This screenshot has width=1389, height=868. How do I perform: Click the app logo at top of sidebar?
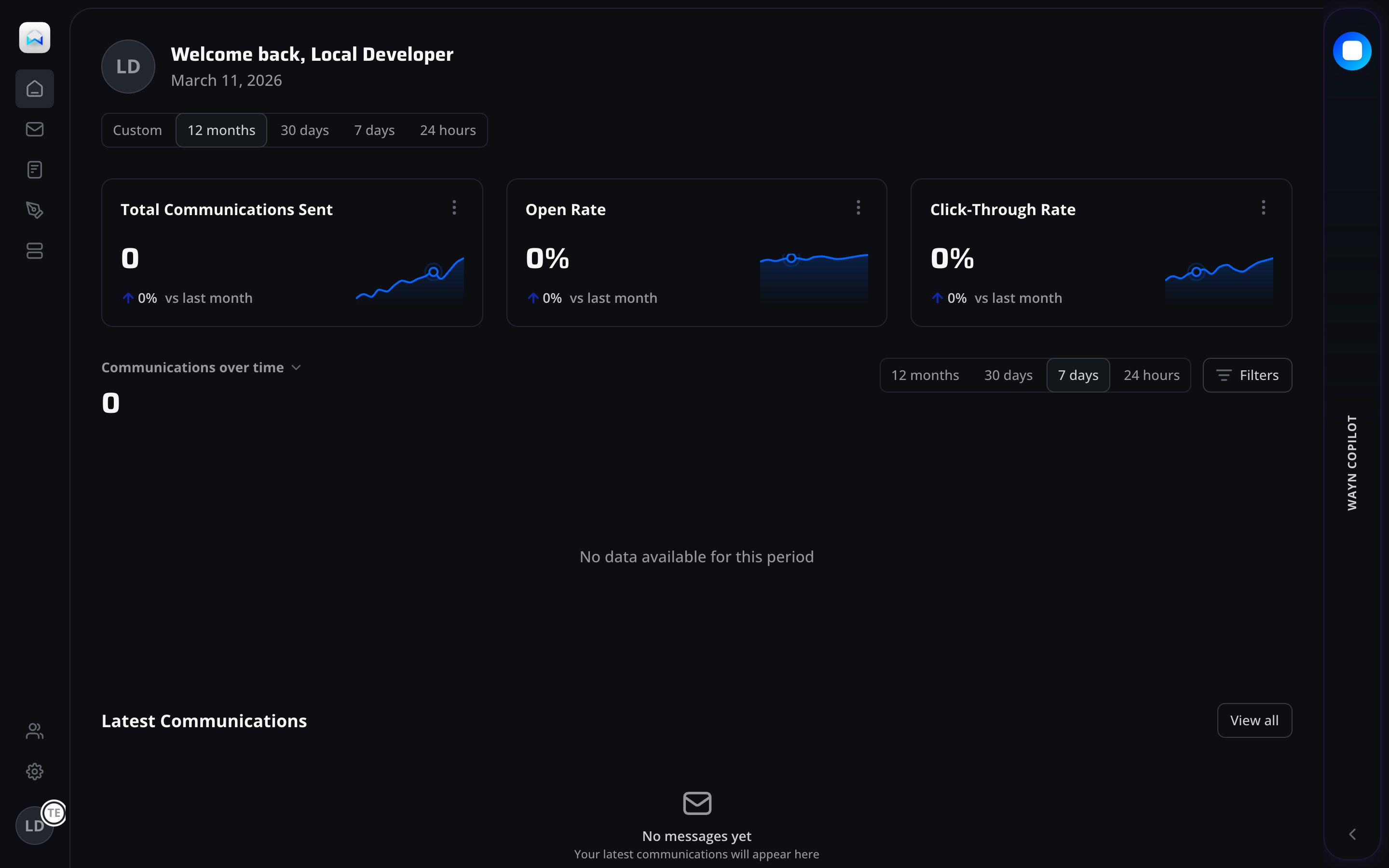point(34,38)
